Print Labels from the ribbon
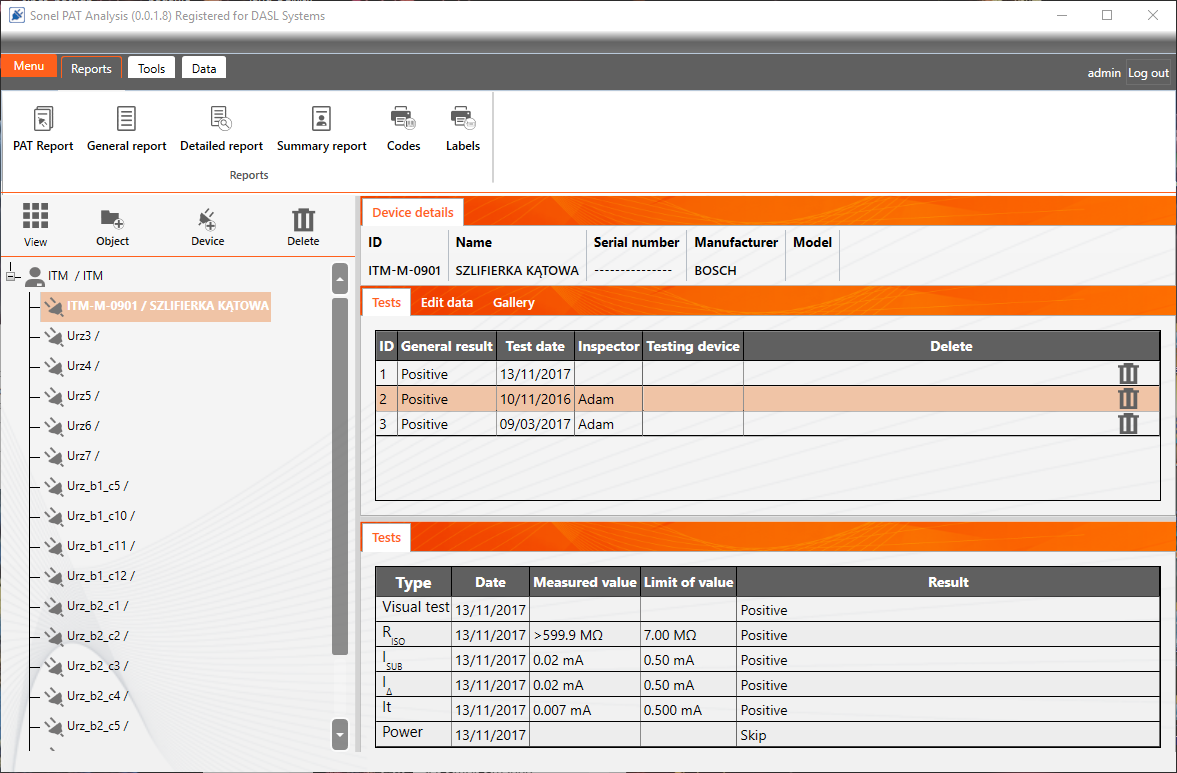 [462, 120]
